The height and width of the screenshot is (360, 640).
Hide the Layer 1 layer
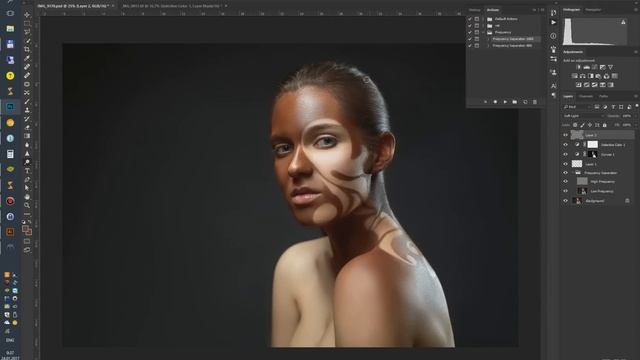[566, 164]
